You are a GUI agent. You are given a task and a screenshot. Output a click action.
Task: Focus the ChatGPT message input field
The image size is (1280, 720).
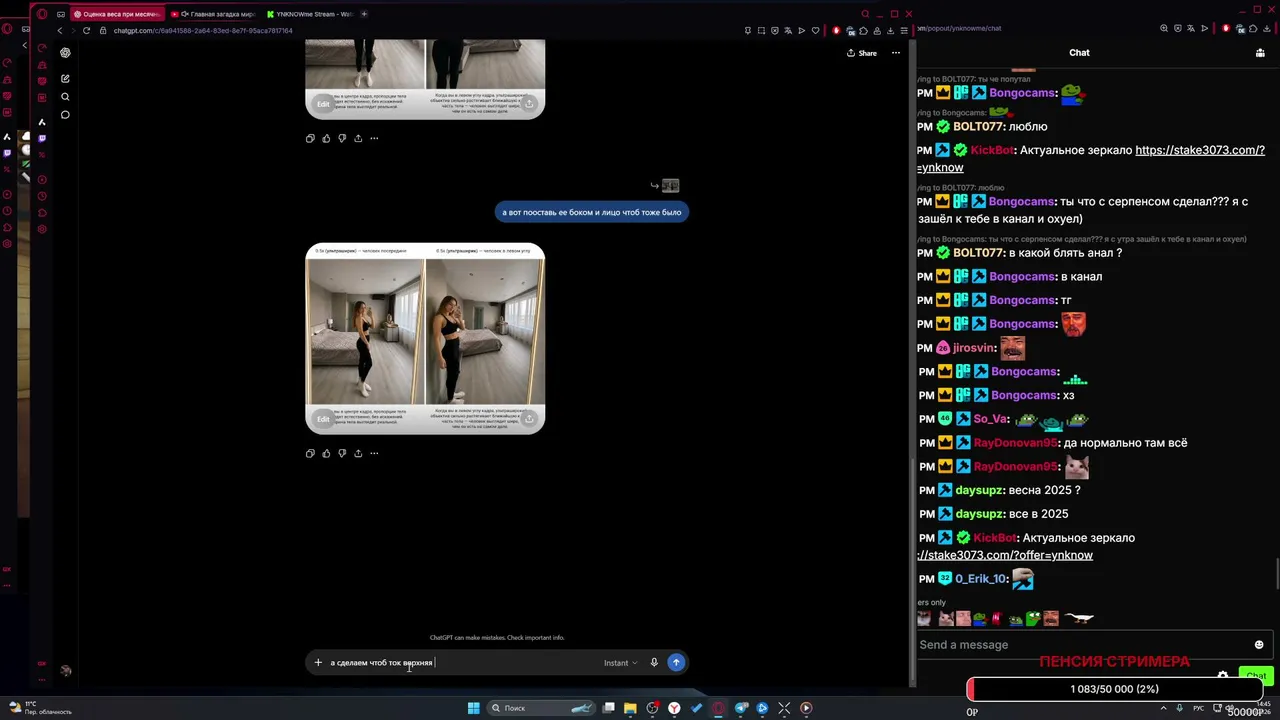point(460,662)
